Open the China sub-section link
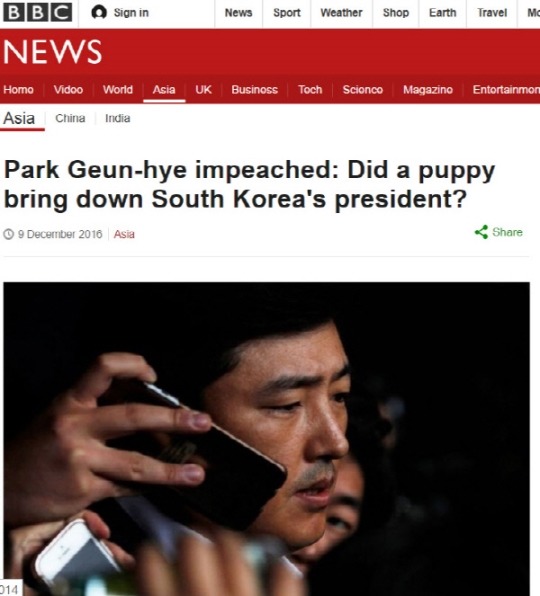Viewport: 540px width, 596px height. (70, 118)
